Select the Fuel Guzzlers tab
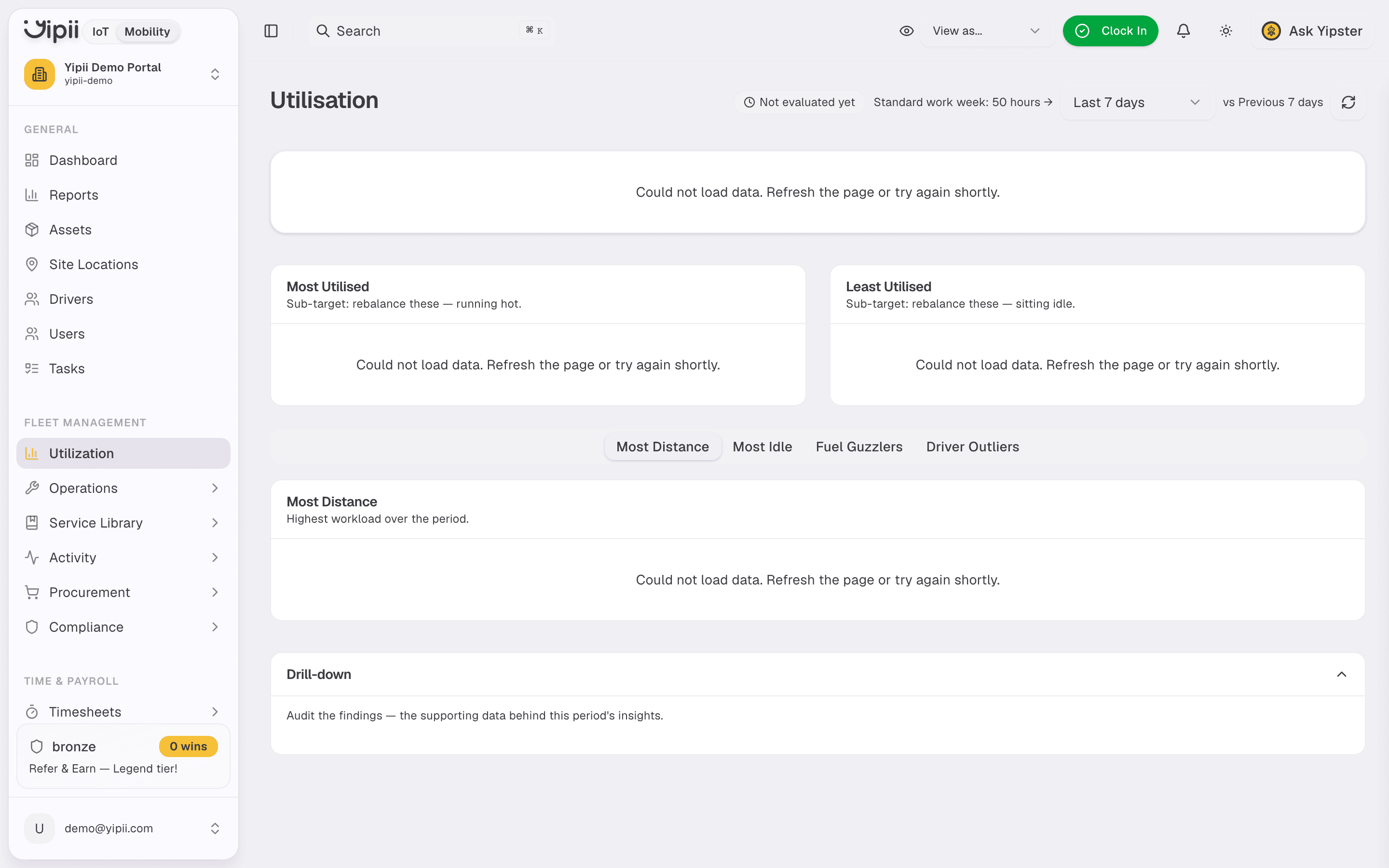This screenshot has height=868, width=1389. click(x=858, y=447)
